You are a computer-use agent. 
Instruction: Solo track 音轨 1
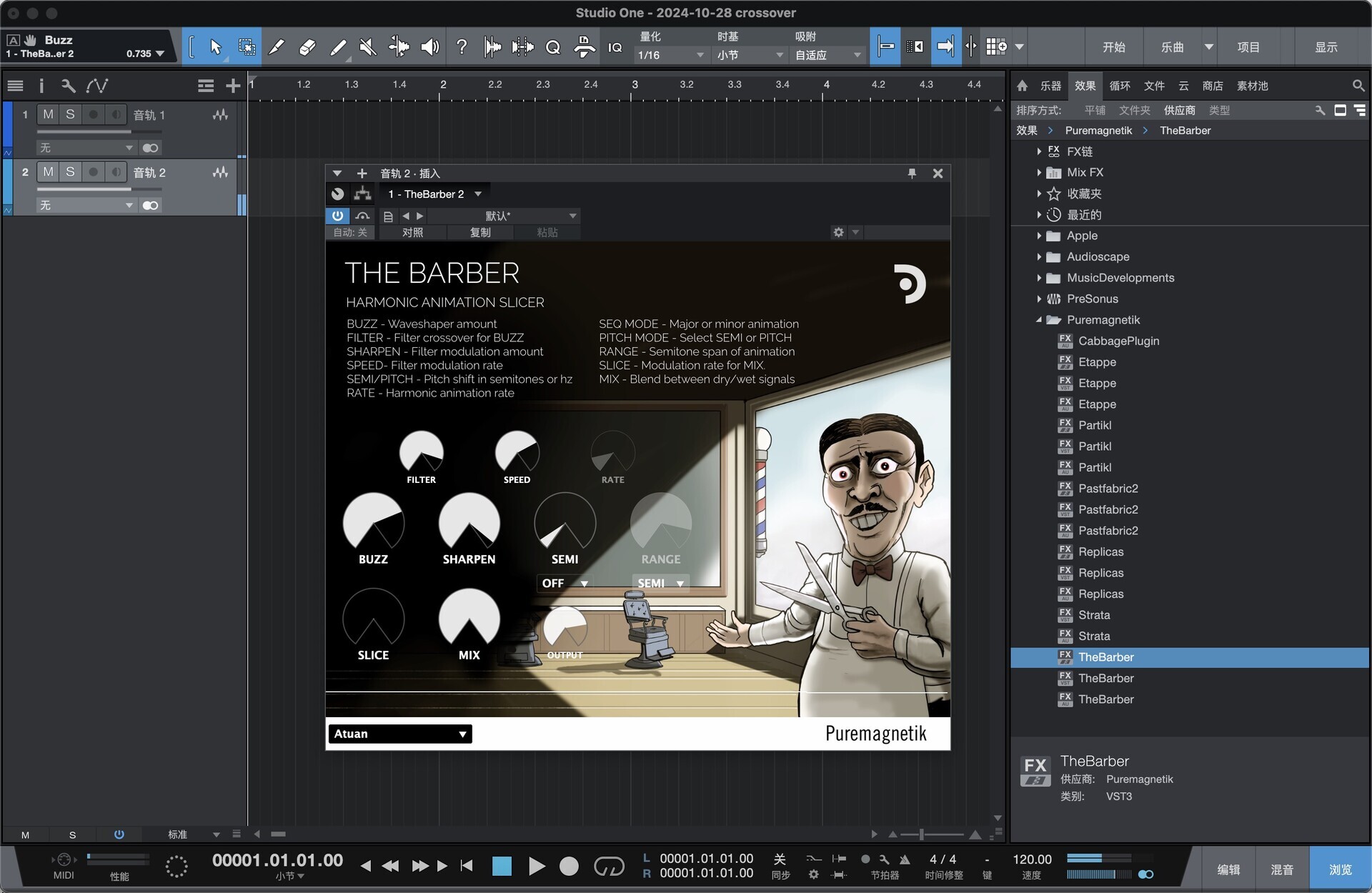click(x=70, y=114)
